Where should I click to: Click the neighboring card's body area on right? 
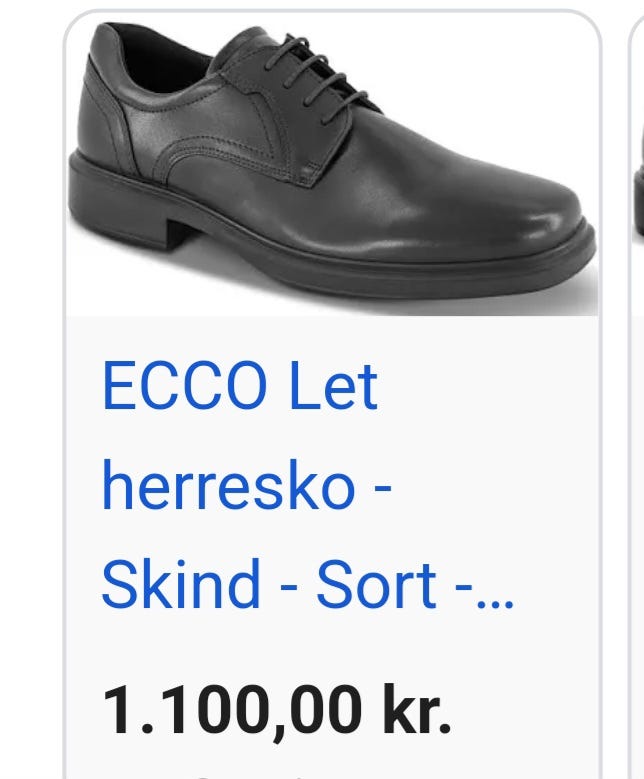click(638, 497)
